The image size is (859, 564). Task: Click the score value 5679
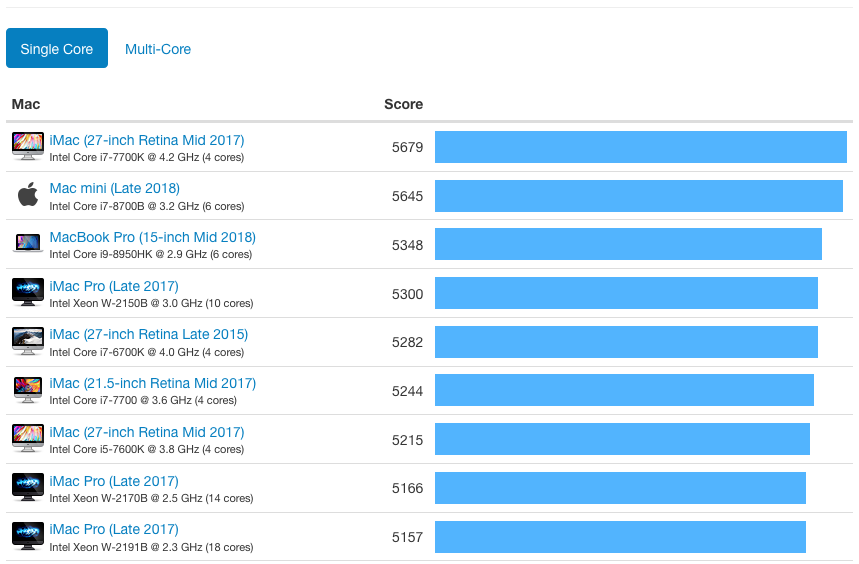point(407,147)
